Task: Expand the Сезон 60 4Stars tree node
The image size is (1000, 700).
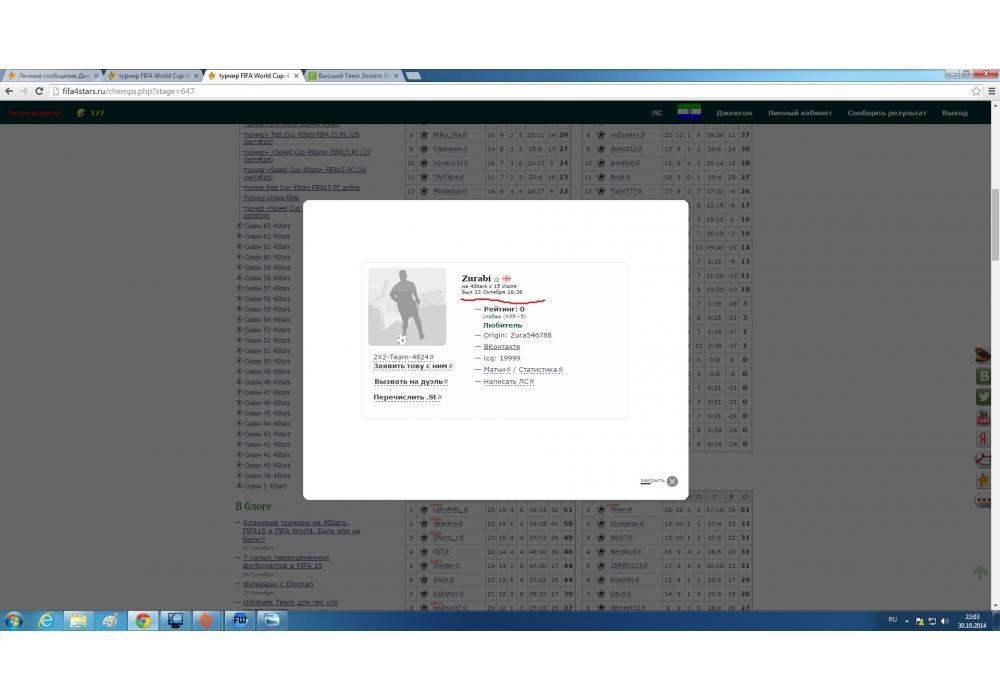Action: point(239,257)
